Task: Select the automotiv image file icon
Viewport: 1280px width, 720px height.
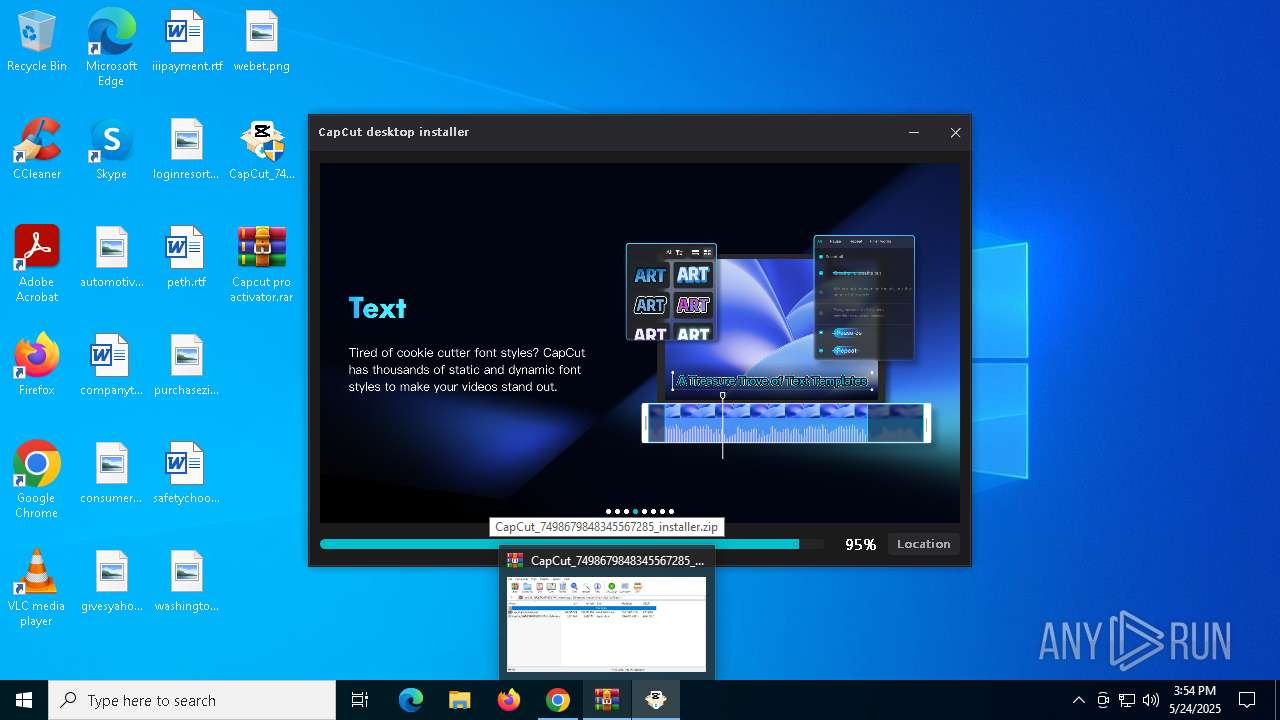Action: (x=111, y=258)
